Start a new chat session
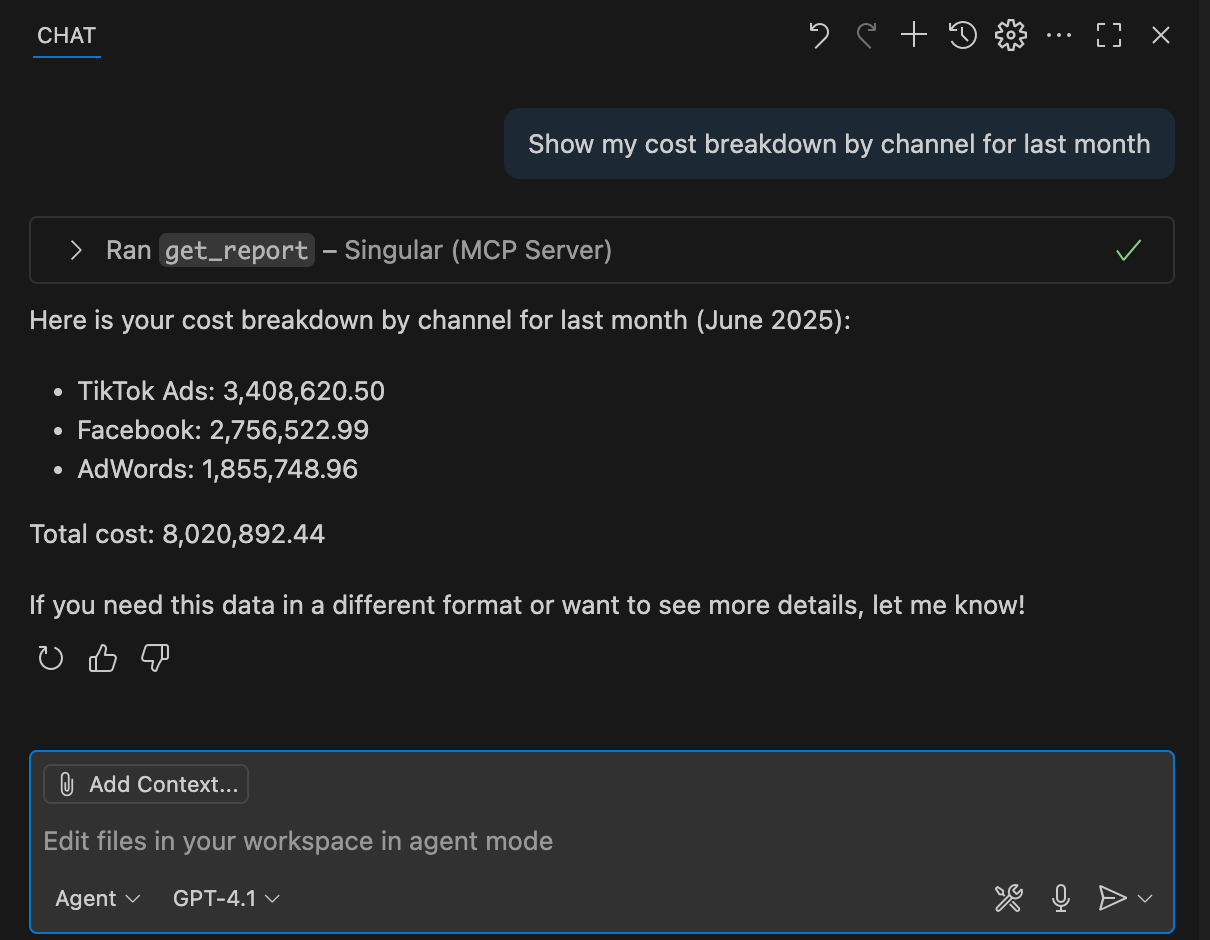This screenshot has height=940, width=1210. coord(913,34)
